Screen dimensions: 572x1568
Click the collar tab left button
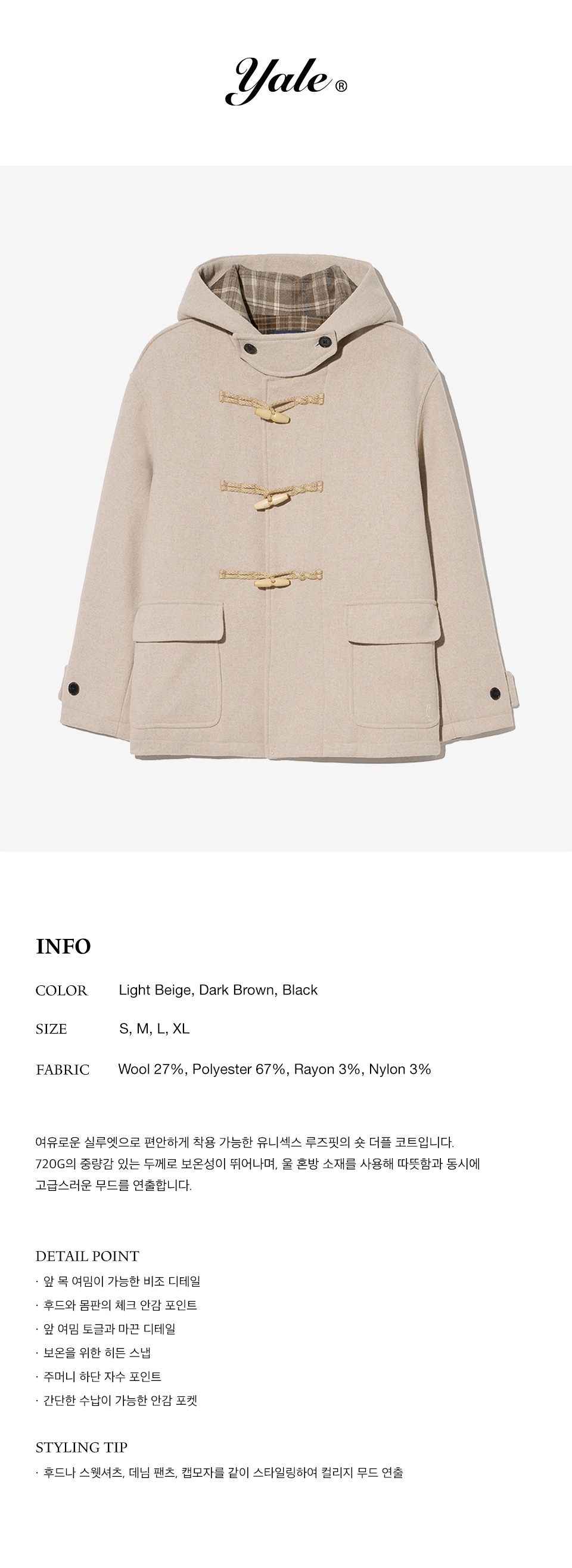click(250, 347)
